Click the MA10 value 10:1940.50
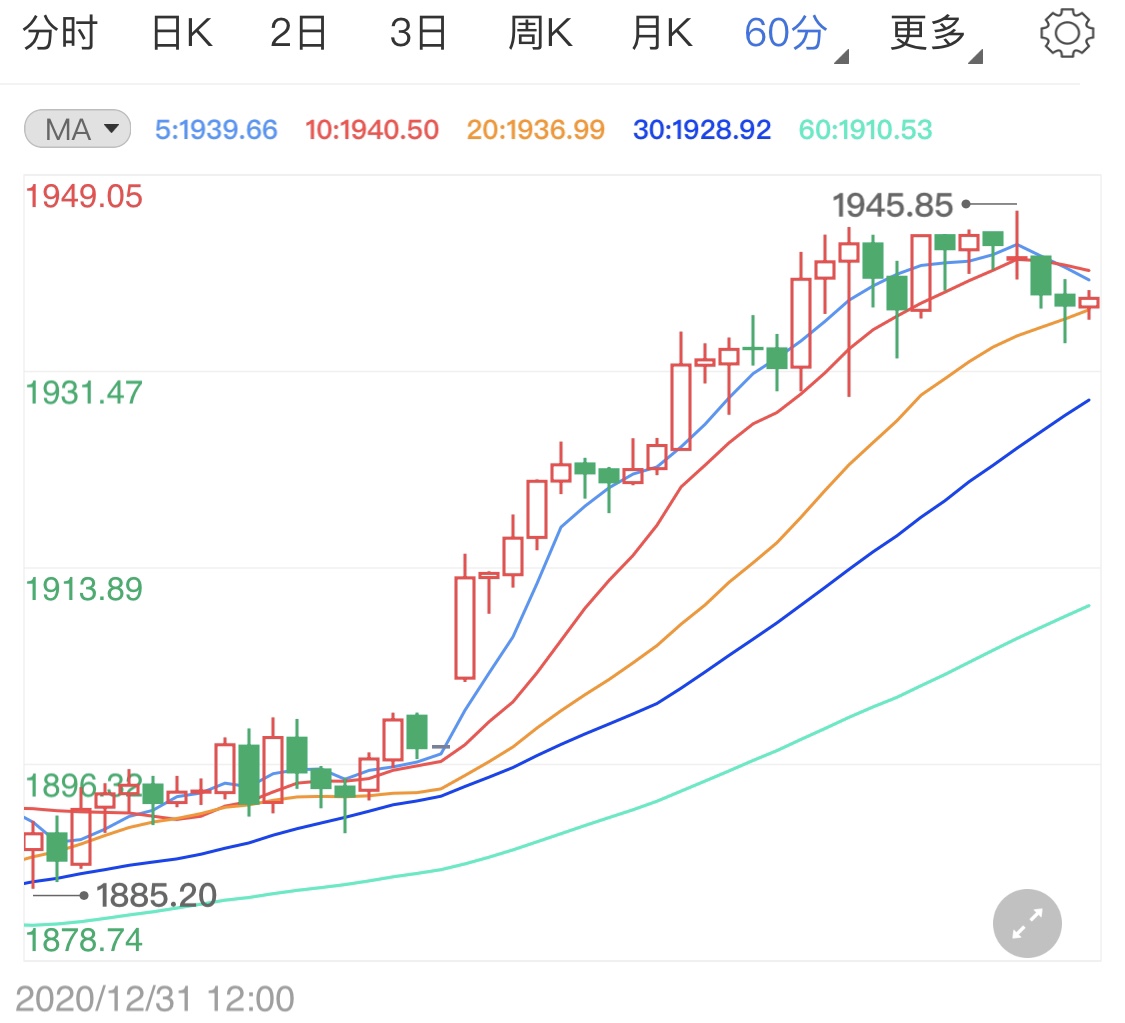 372,130
